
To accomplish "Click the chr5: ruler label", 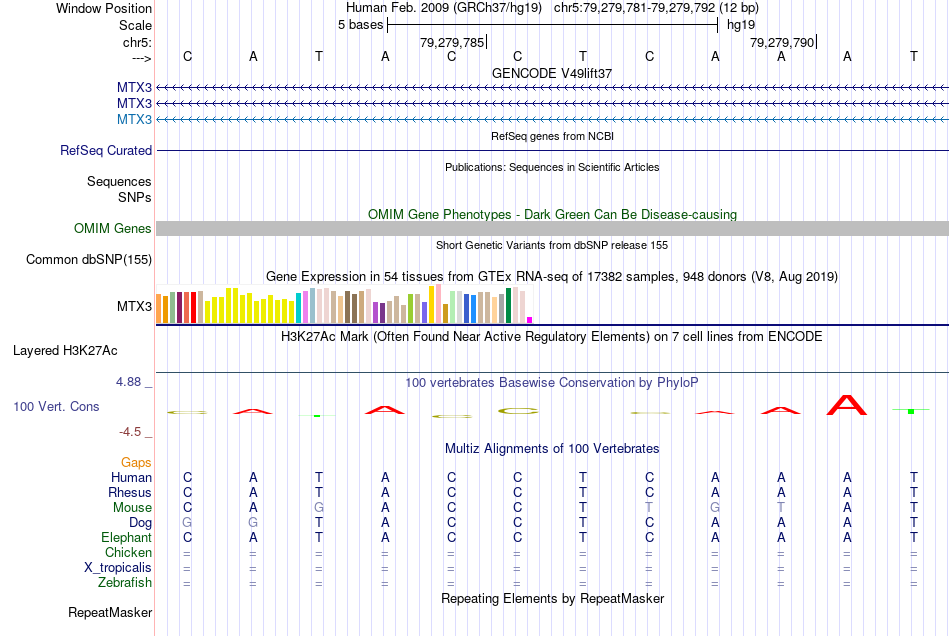I will point(137,42).
